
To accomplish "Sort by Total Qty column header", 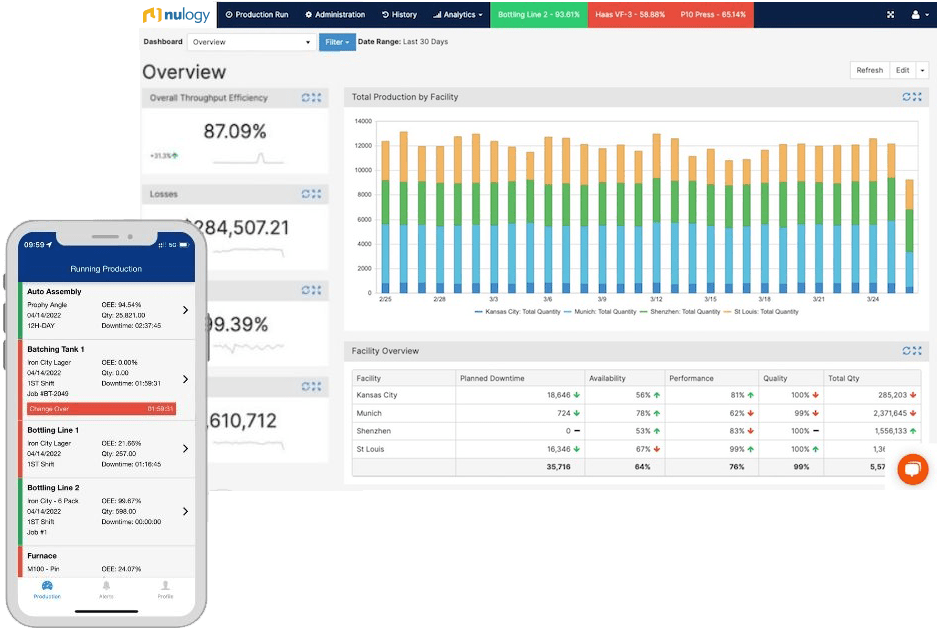I will click(871, 378).
